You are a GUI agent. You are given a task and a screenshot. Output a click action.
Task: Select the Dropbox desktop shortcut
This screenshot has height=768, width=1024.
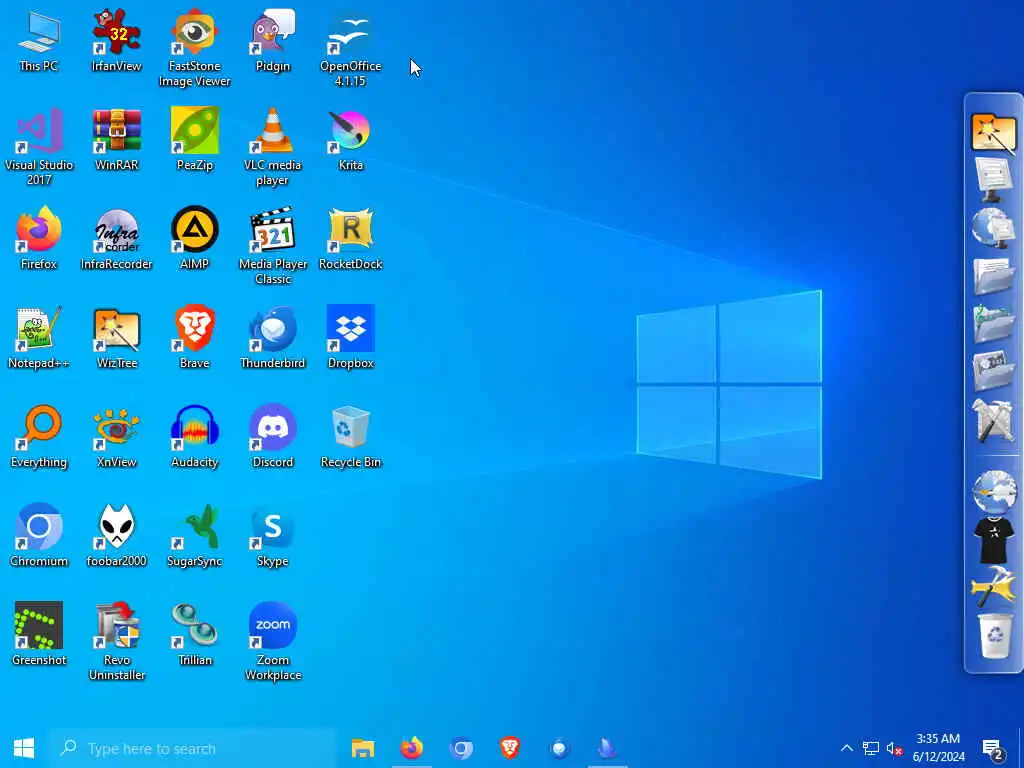(x=351, y=338)
